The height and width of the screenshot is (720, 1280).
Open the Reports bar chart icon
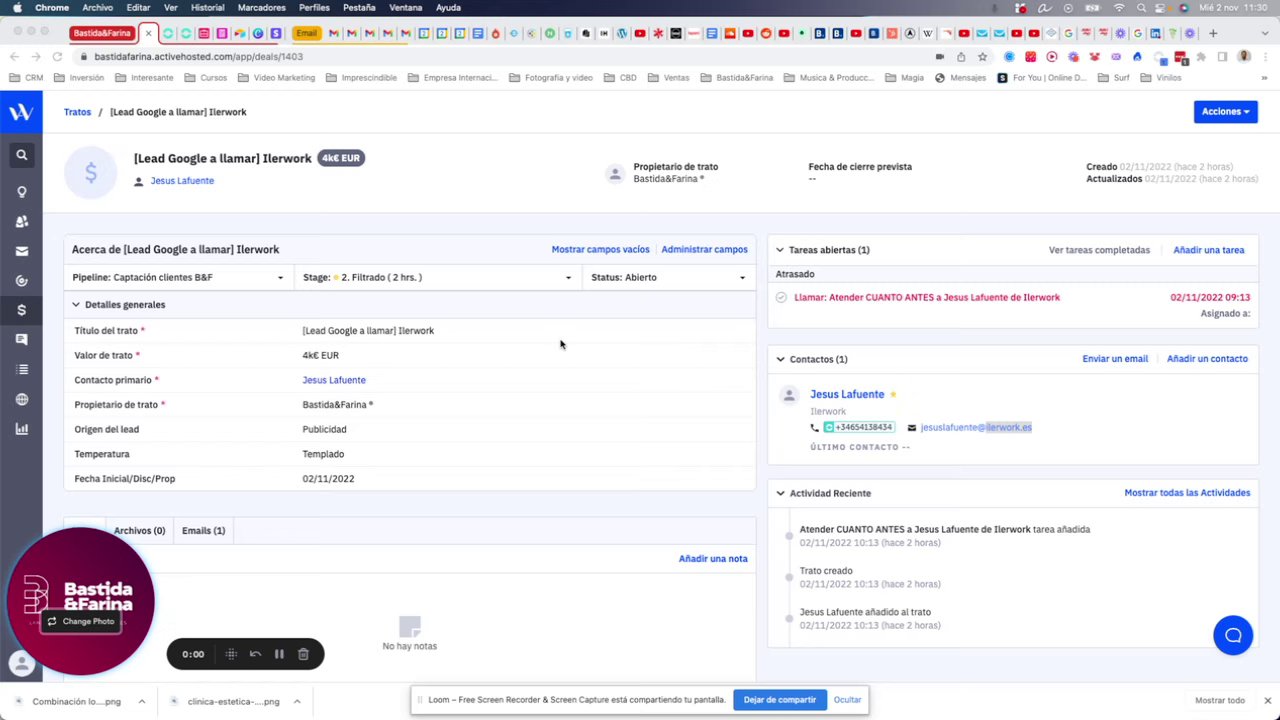(x=21, y=429)
